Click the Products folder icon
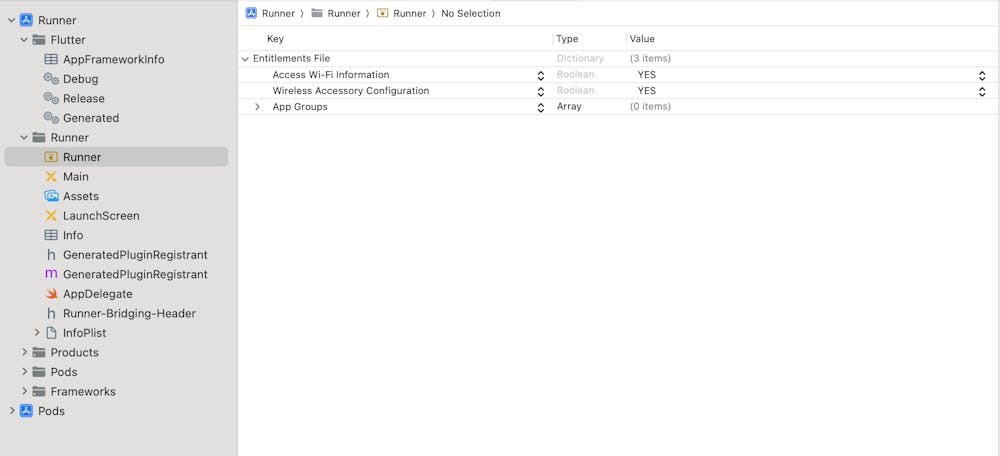1000x456 pixels. tap(39, 352)
